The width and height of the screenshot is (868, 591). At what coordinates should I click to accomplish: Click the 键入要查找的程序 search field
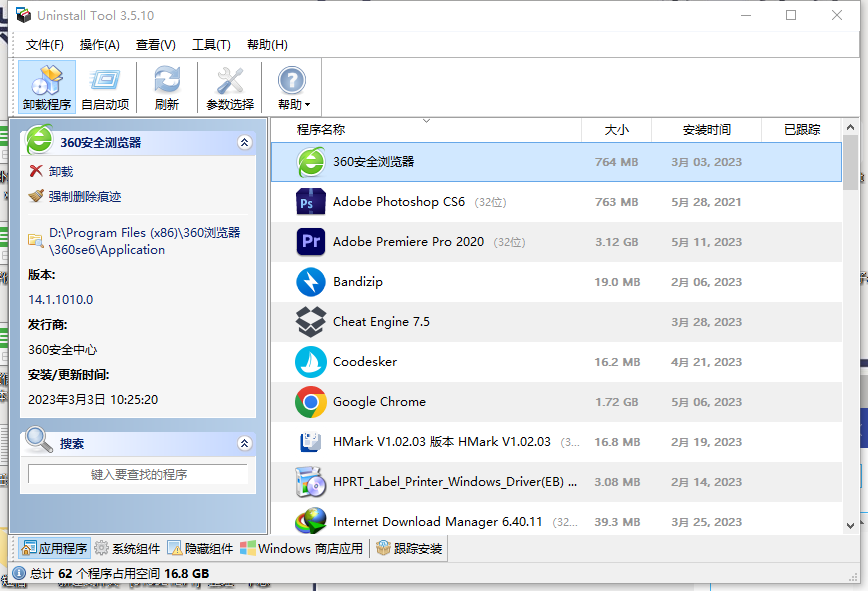[x=138, y=474]
